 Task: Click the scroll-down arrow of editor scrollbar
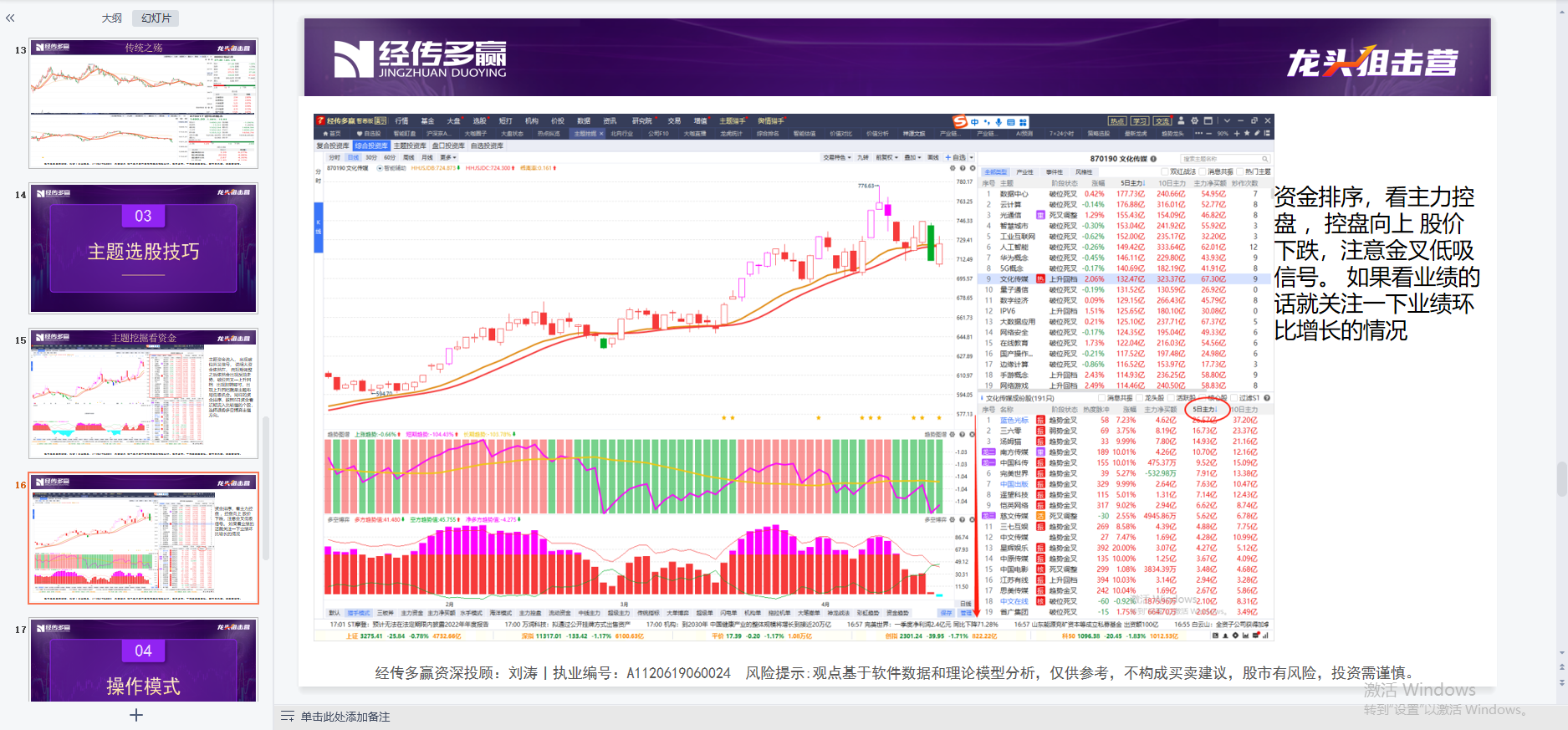(x=1561, y=652)
